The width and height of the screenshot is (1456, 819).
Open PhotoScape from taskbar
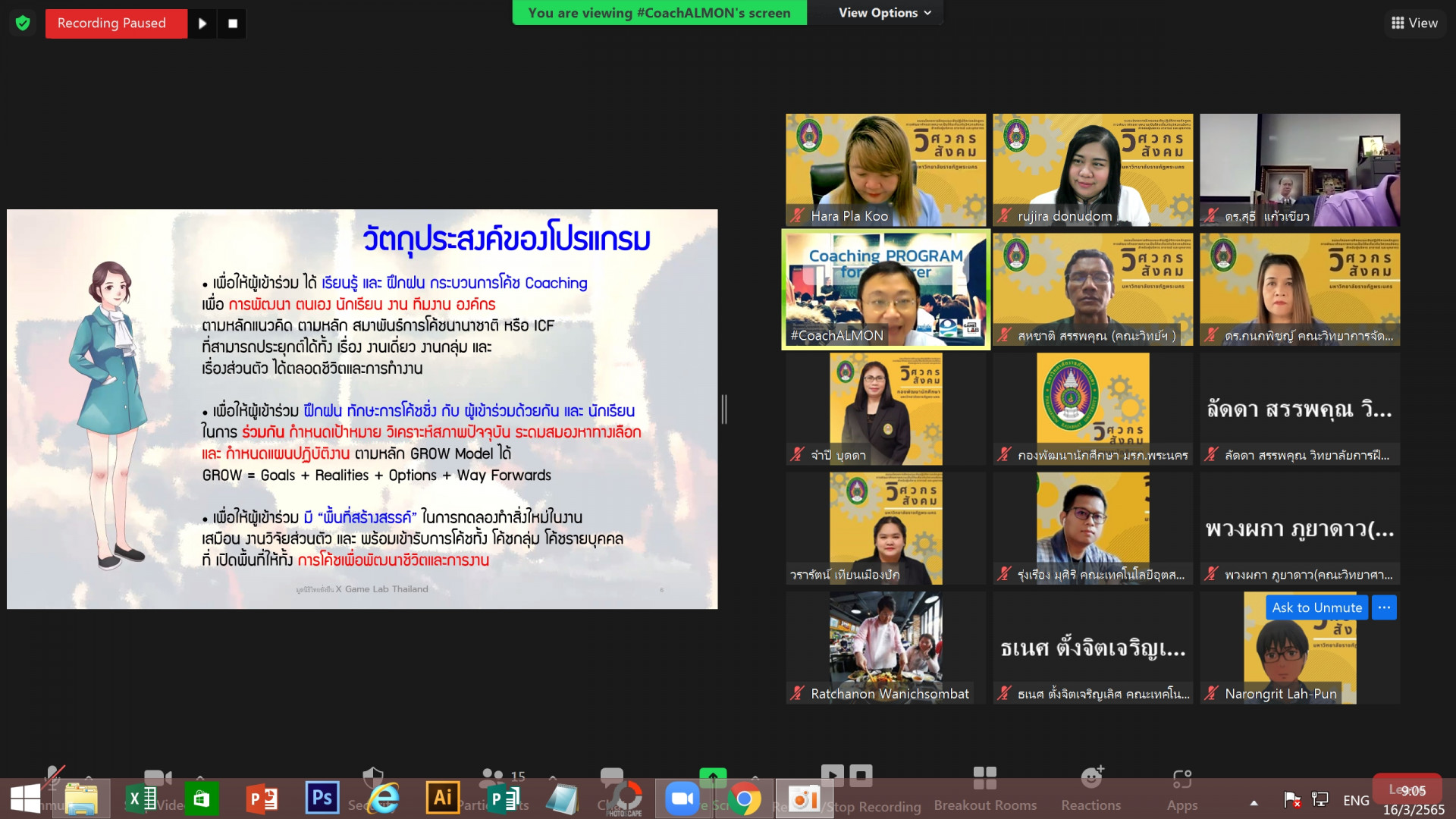point(625,799)
